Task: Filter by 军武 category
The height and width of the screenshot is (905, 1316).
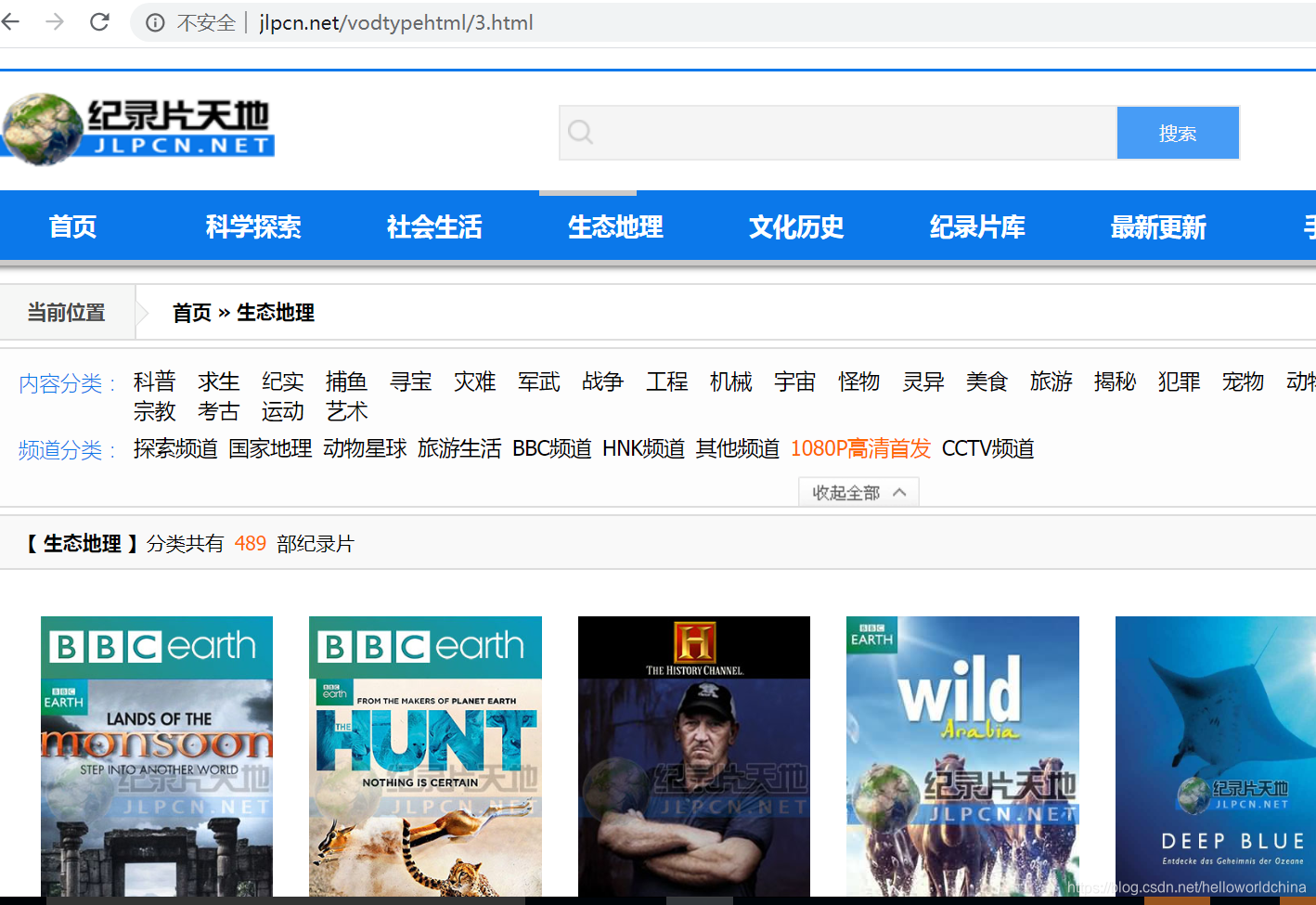Action: point(538,381)
